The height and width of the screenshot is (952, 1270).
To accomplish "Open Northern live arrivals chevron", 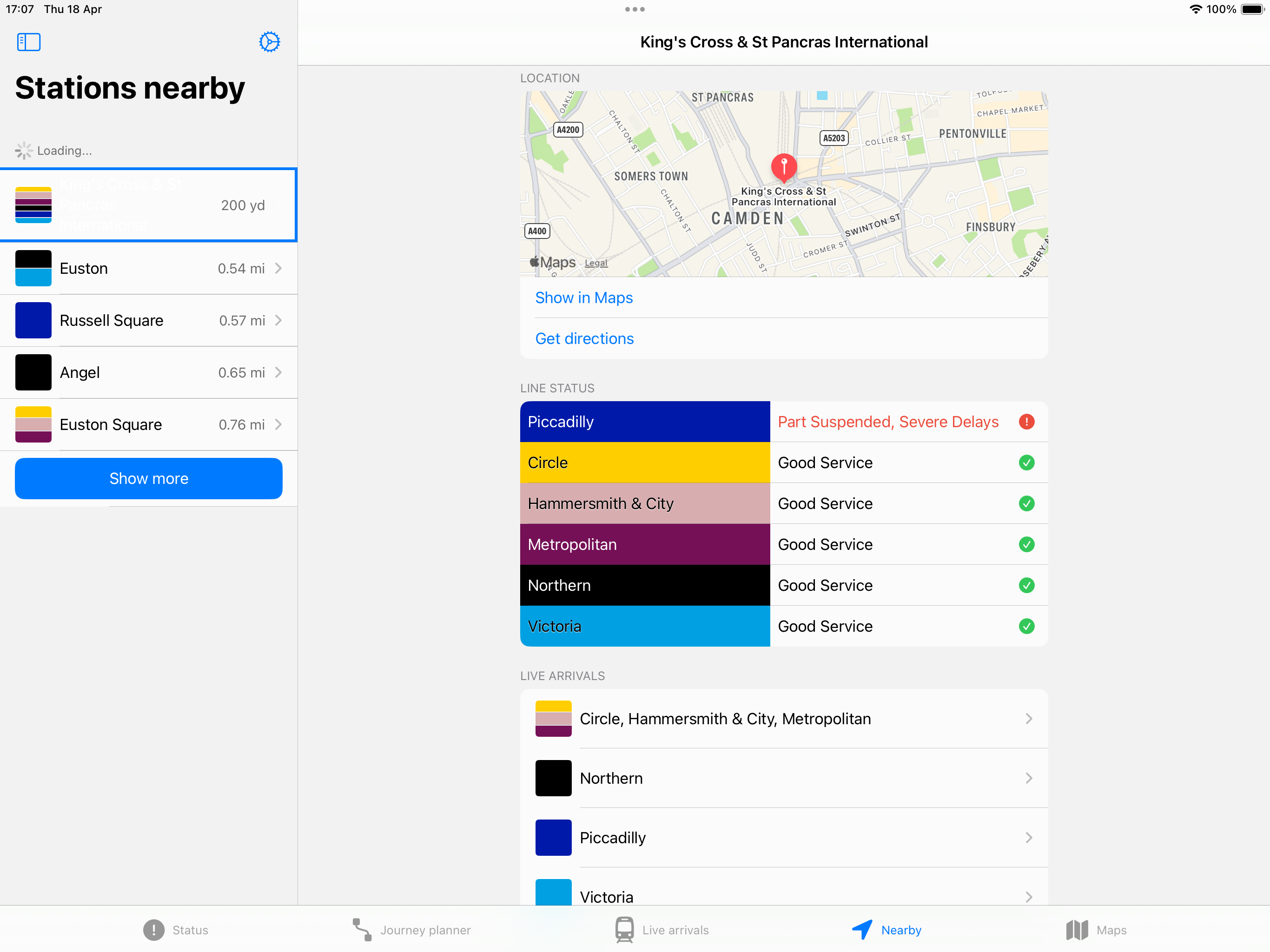I will (x=1029, y=779).
